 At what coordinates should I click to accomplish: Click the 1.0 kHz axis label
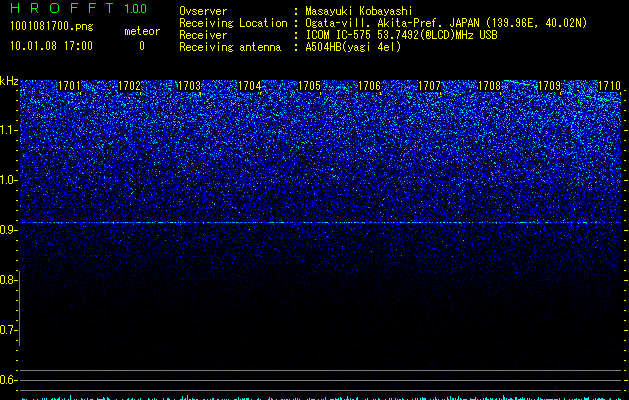(x=8, y=180)
